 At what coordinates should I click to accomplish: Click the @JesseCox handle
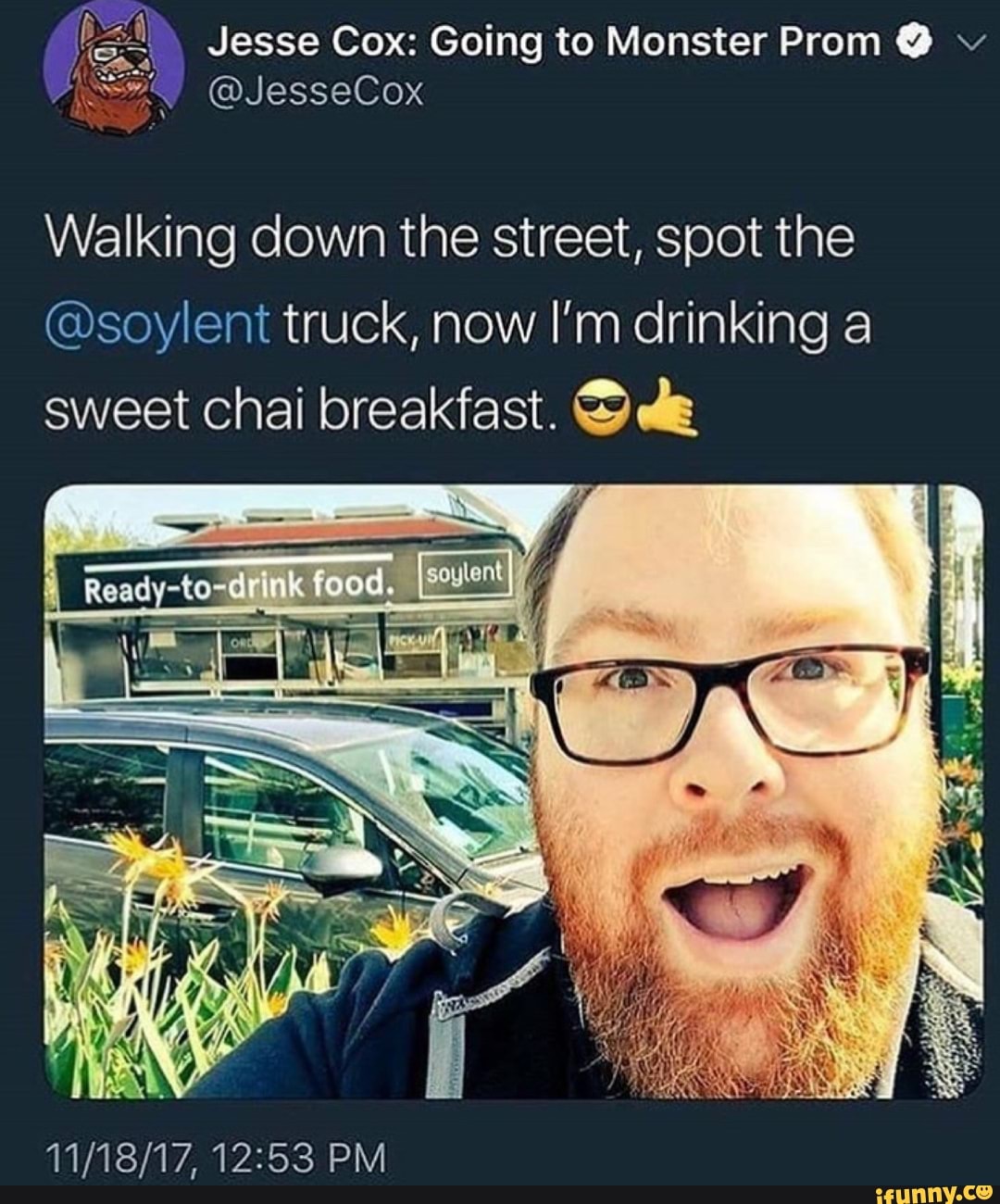[x=315, y=92]
